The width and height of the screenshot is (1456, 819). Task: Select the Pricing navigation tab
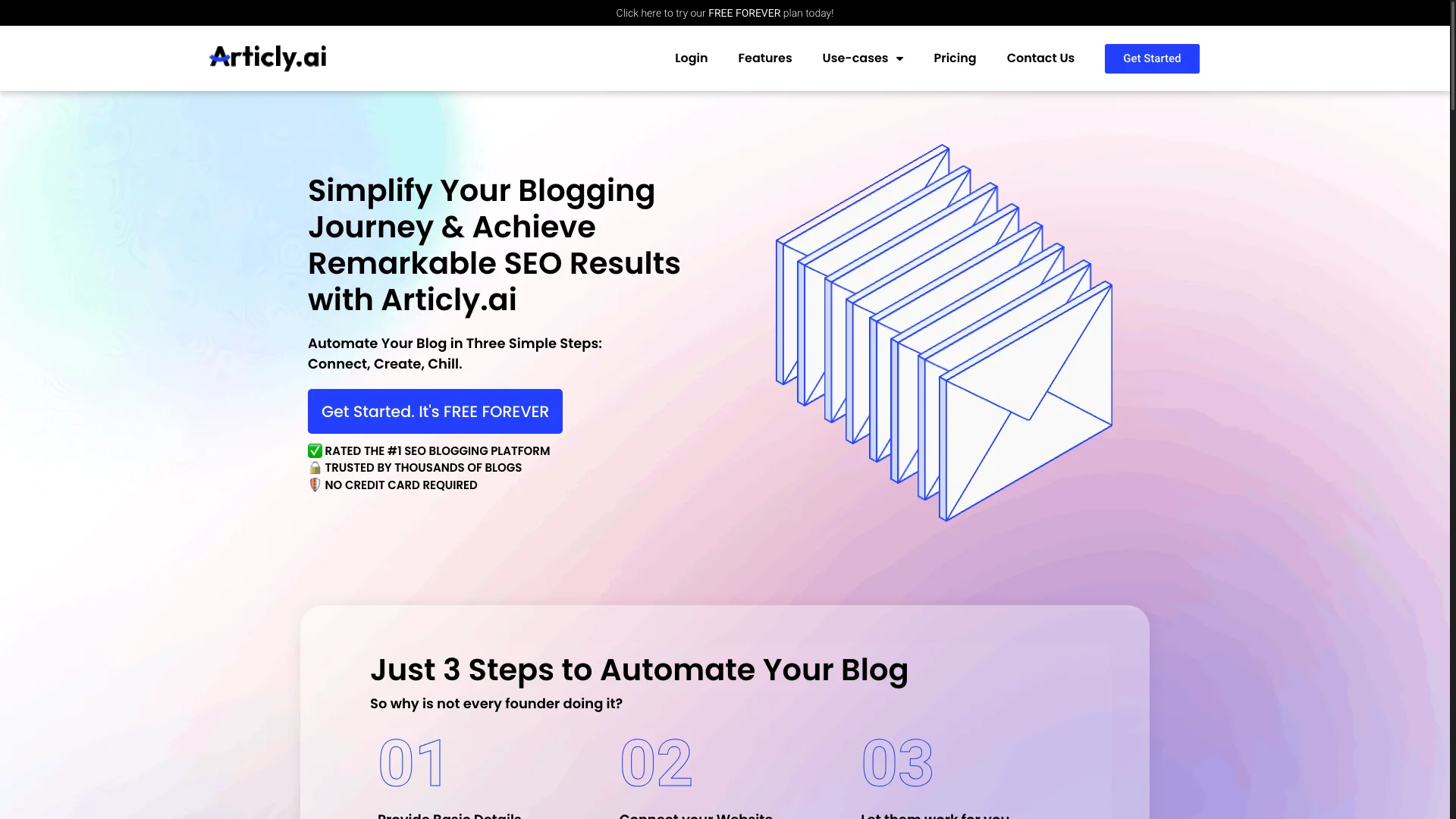955,58
